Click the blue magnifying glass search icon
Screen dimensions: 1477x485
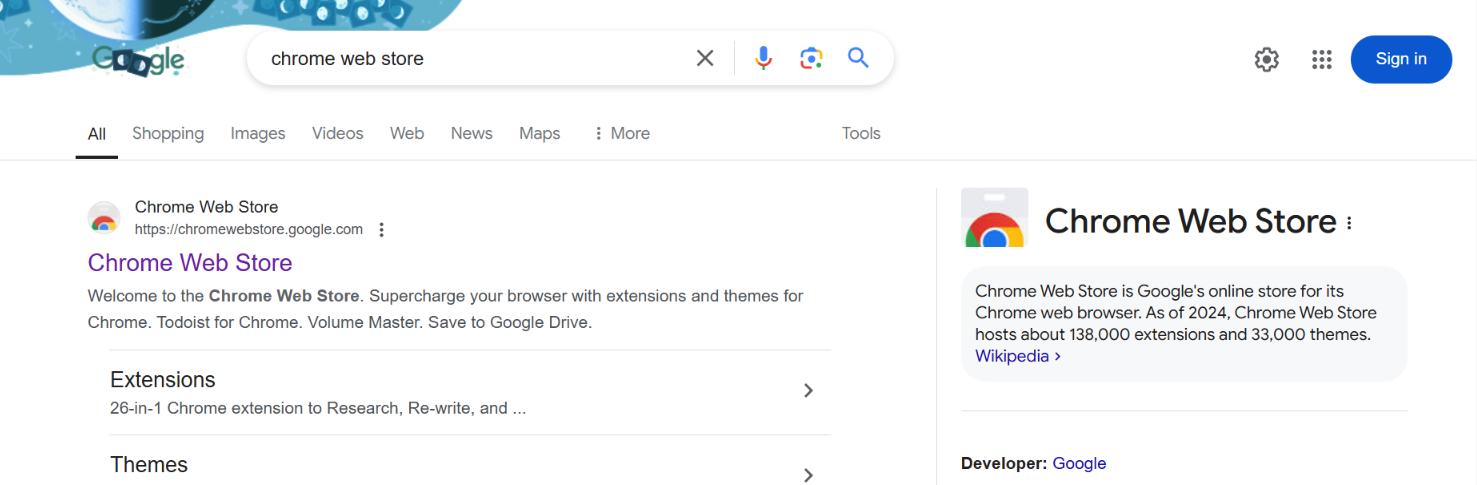pyautogui.click(x=858, y=58)
